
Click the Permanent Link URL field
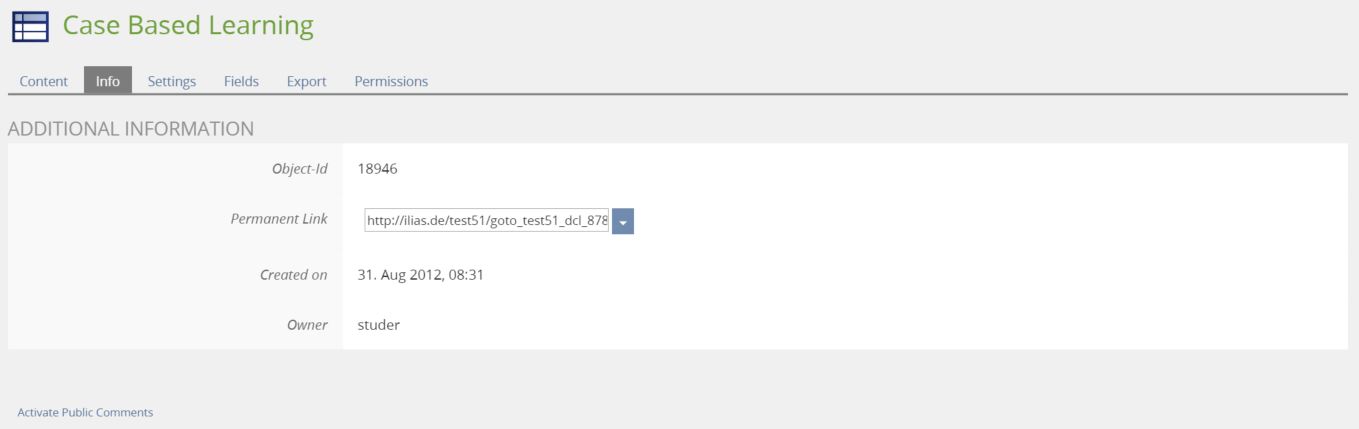[487, 222]
